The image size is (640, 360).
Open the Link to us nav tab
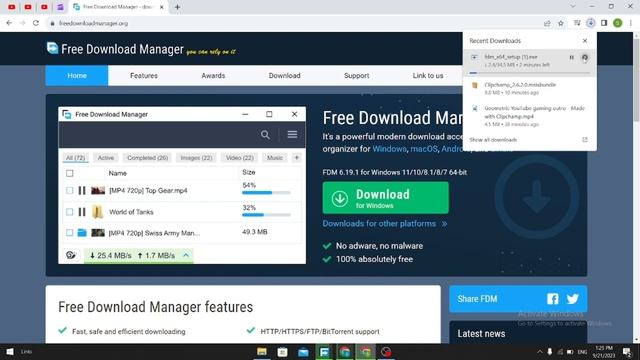click(x=428, y=76)
